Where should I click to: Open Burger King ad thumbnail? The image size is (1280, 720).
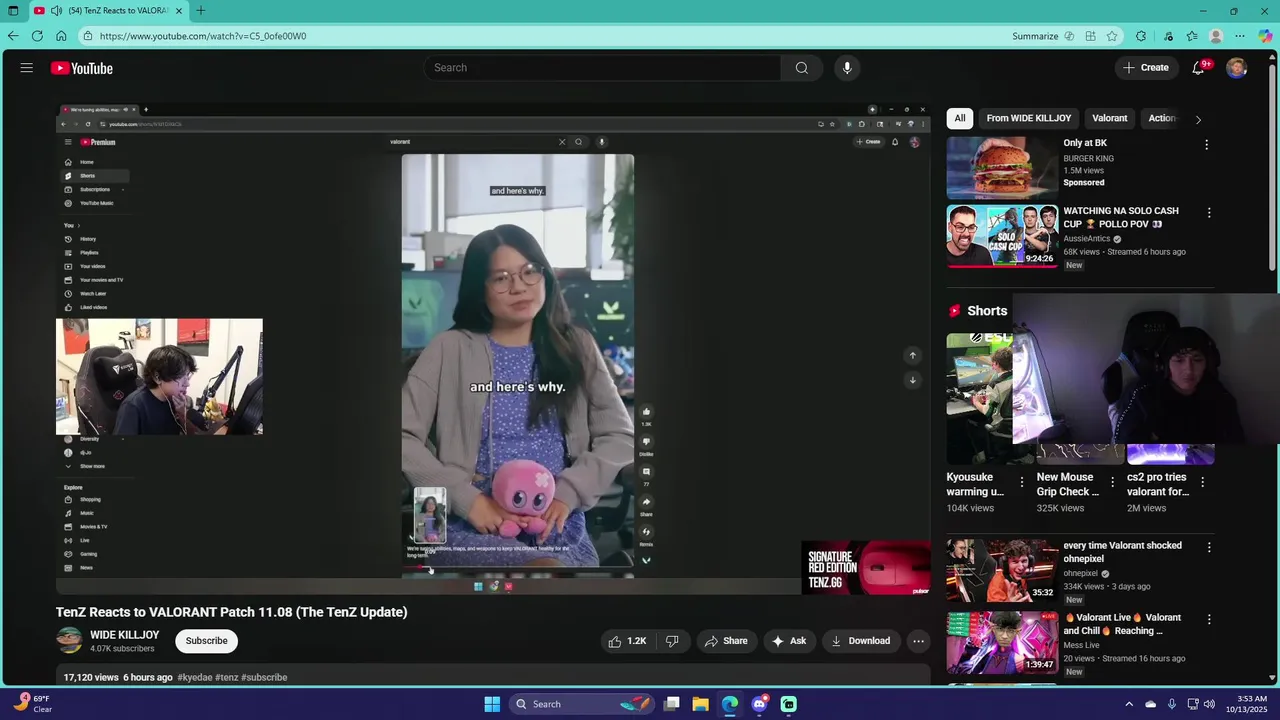tap(1002, 168)
